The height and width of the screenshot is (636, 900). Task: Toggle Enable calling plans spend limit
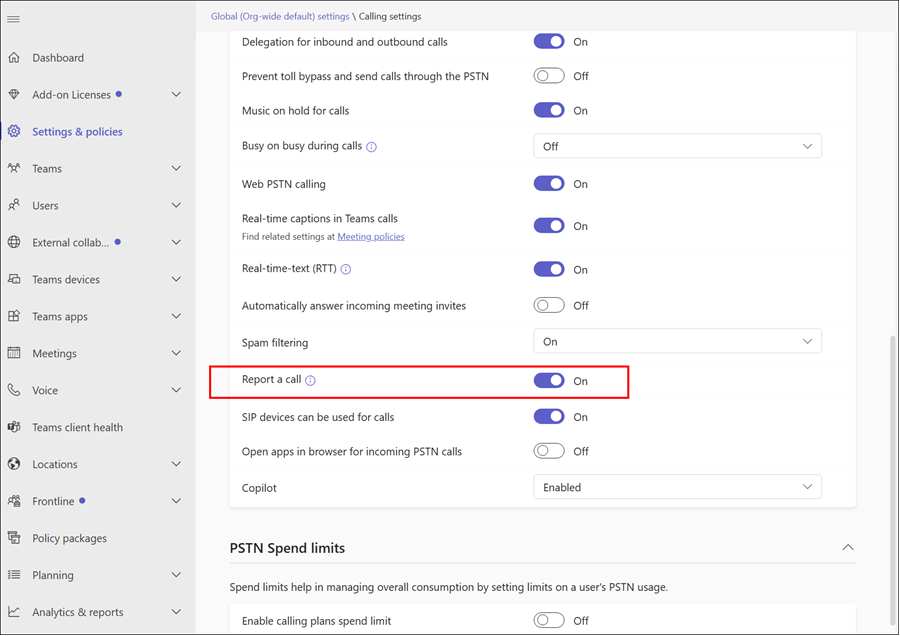tap(549, 621)
